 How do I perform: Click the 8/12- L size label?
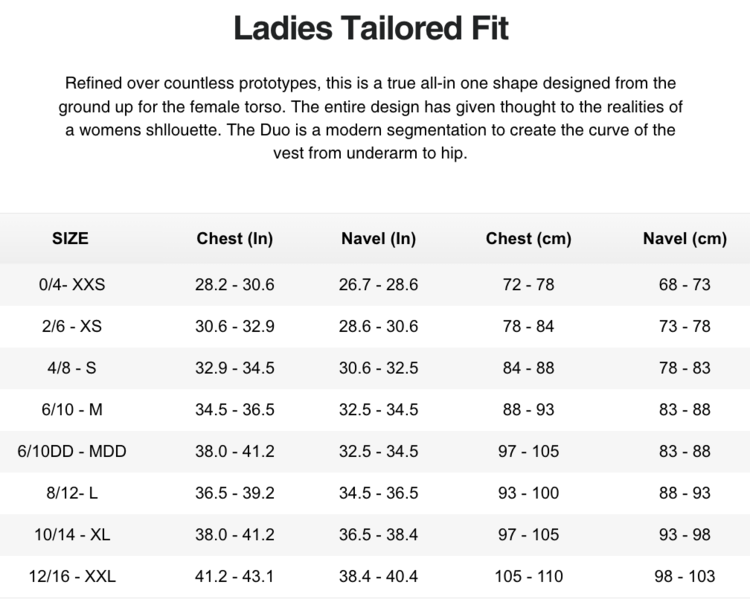[x=72, y=494]
